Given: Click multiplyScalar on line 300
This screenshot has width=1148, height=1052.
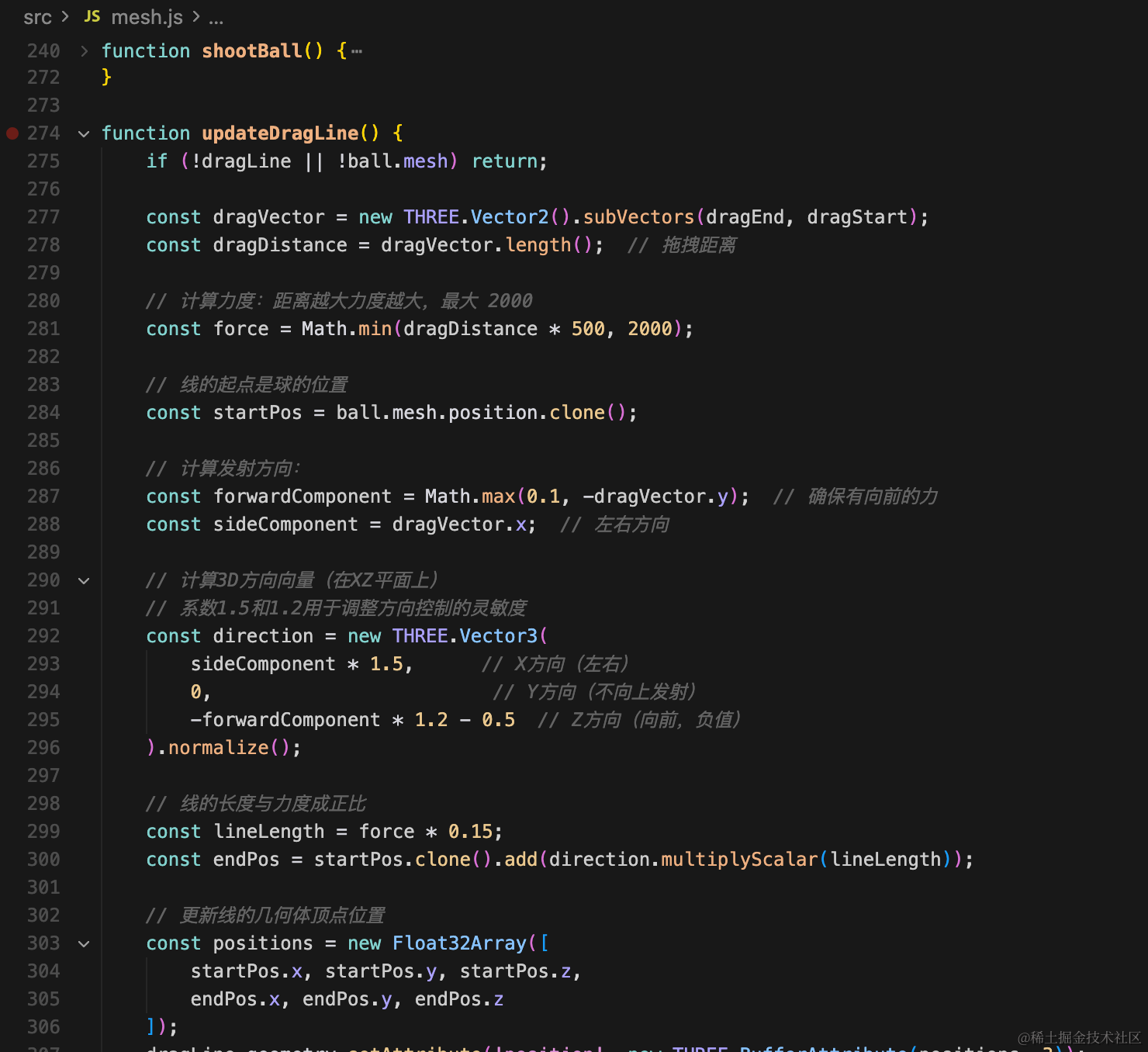Looking at the screenshot, I should click(739, 860).
